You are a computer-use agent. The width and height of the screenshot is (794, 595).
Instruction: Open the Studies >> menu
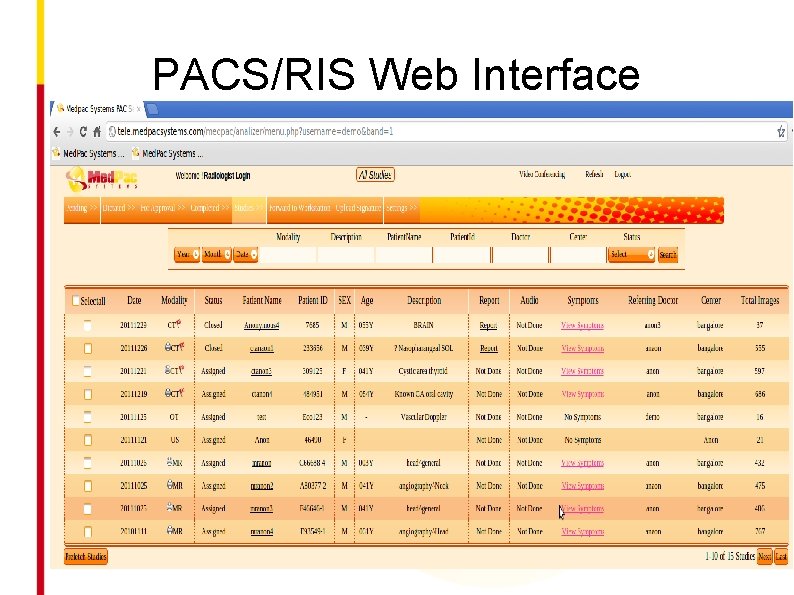249,208
